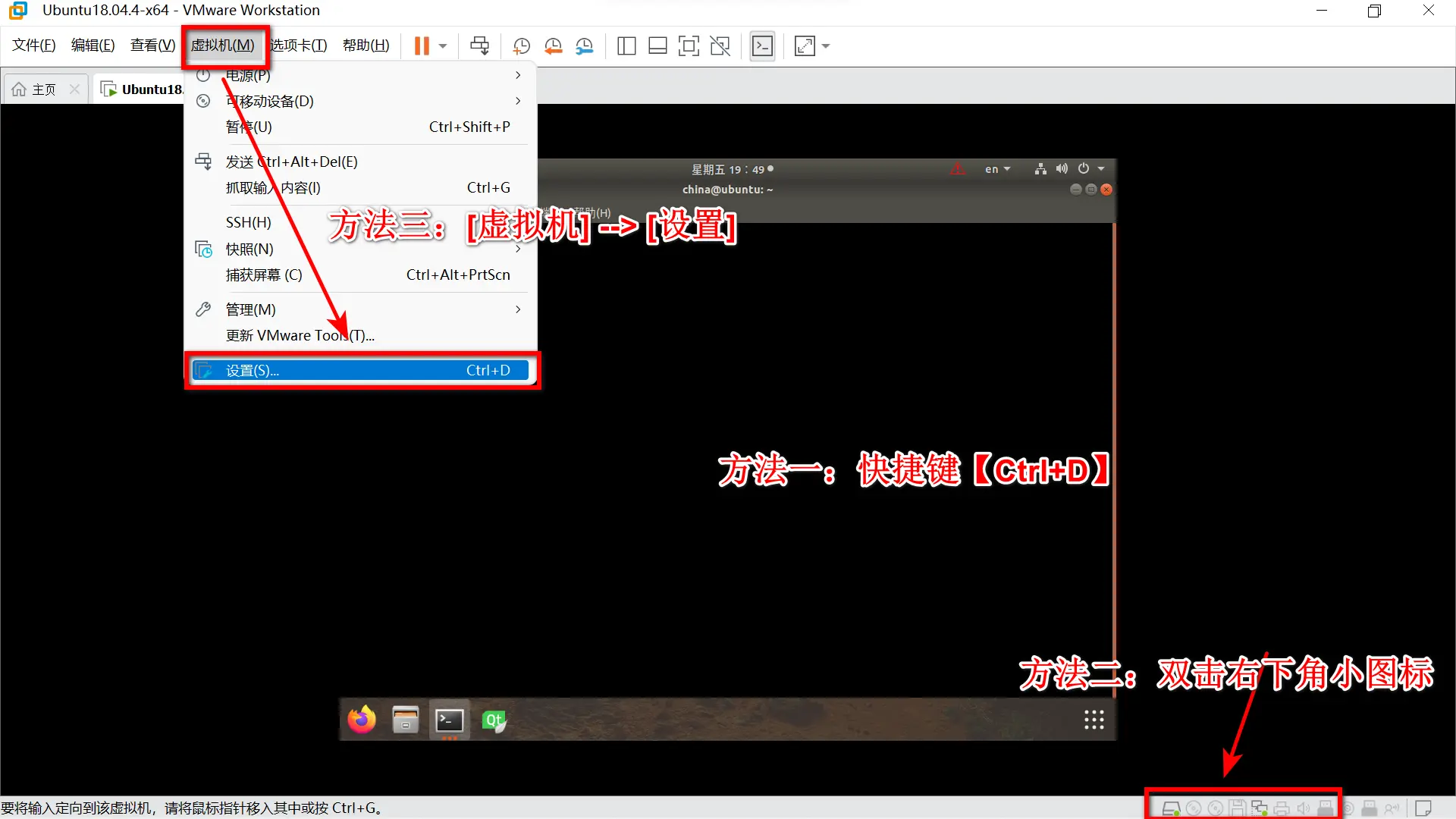Close the 主页 tab
Viewport: 1456px width, 819px height.
coord(74,89)
